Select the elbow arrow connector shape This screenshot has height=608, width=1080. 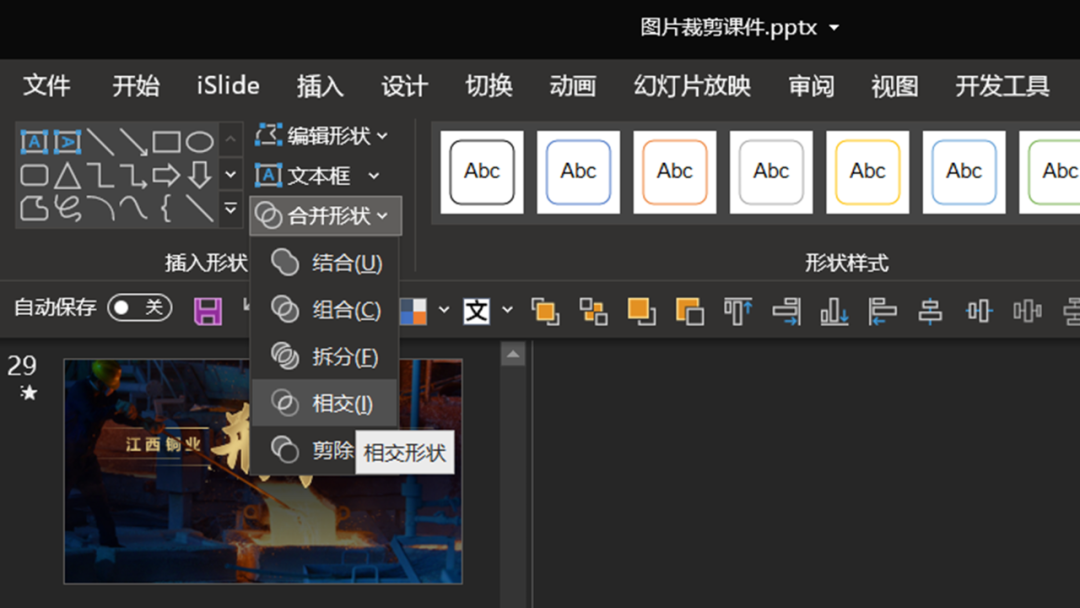coord(133,176)
